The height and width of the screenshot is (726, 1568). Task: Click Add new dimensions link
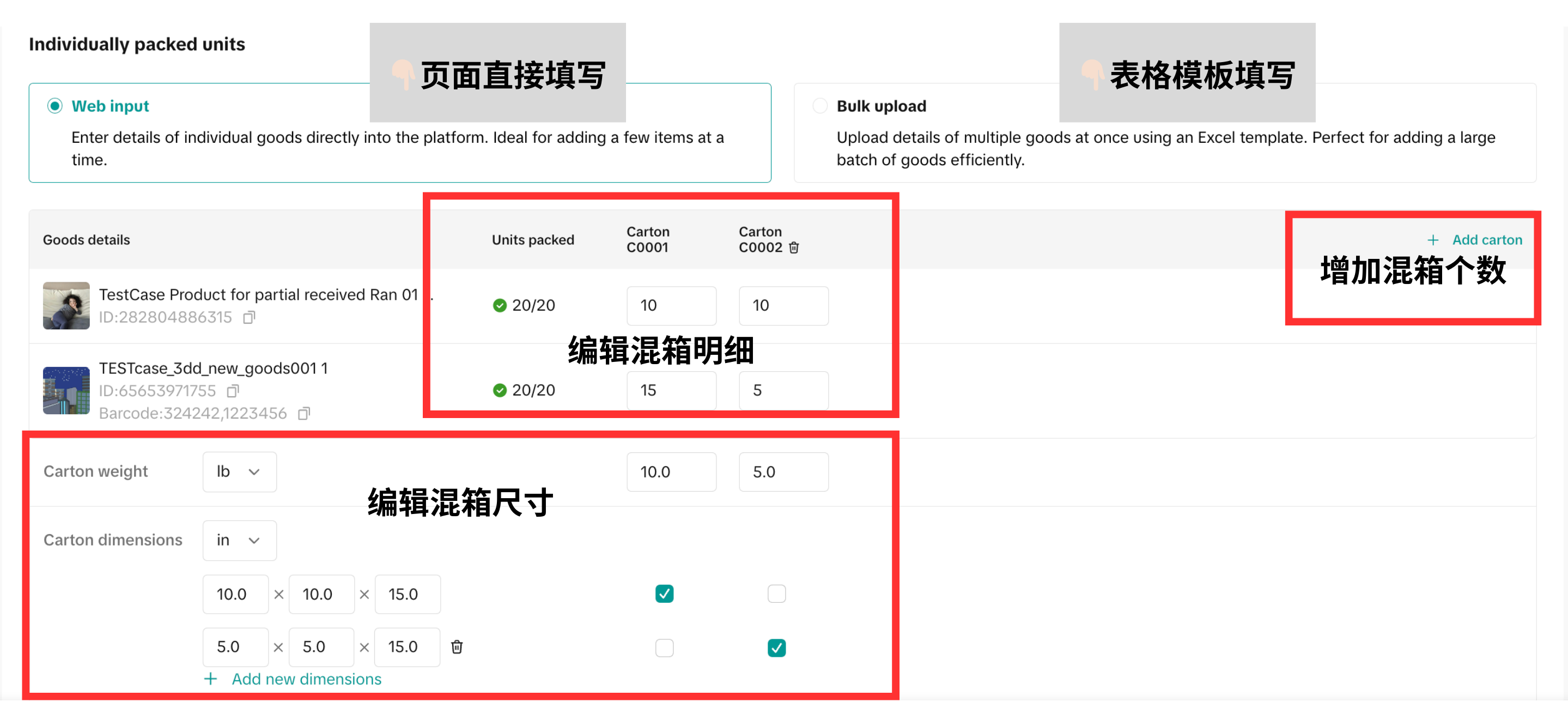pos(306,679)
